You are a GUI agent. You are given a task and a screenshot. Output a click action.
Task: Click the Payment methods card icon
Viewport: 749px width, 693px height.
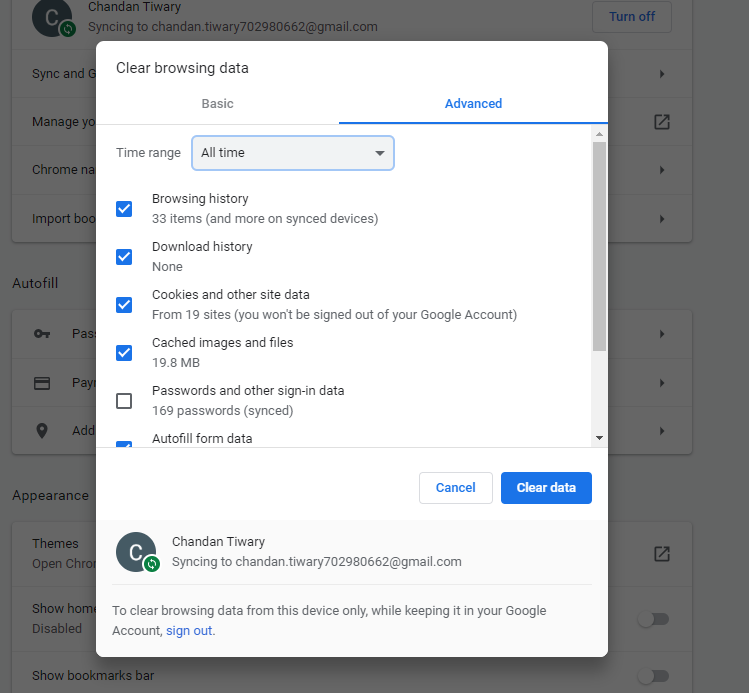(x=42, y=383)
